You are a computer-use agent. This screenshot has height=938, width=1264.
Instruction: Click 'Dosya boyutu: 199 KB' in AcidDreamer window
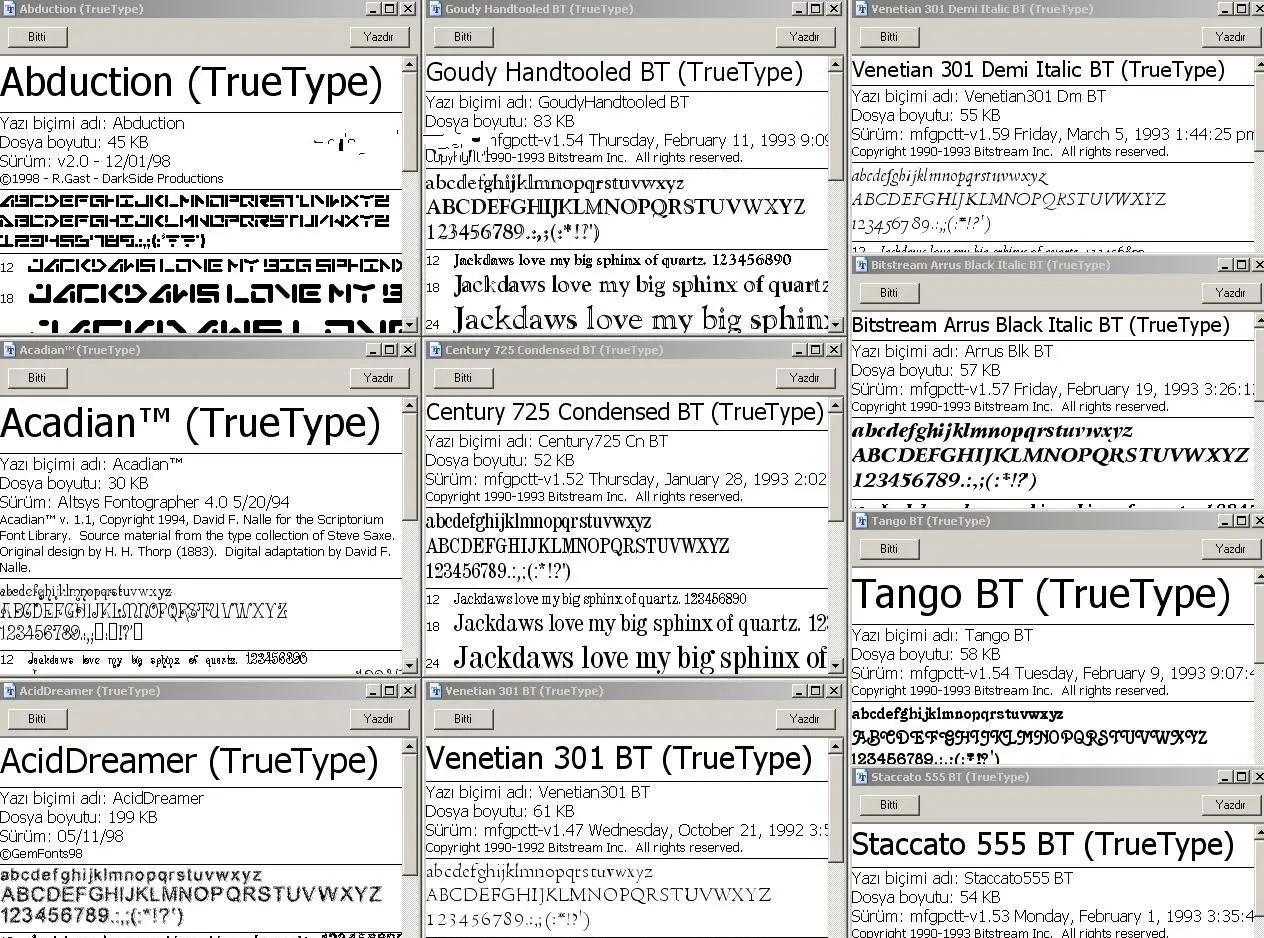pos(79,817)
